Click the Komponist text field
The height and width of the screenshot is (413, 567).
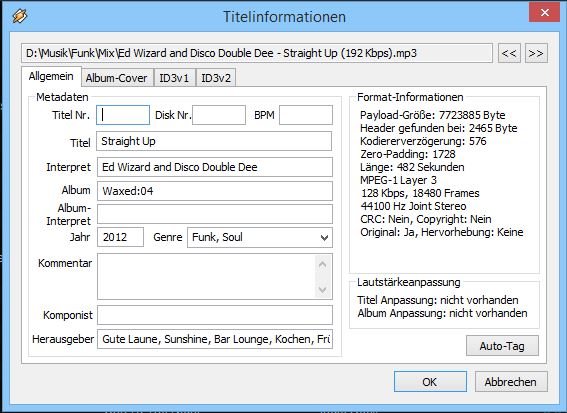[215, 315]
